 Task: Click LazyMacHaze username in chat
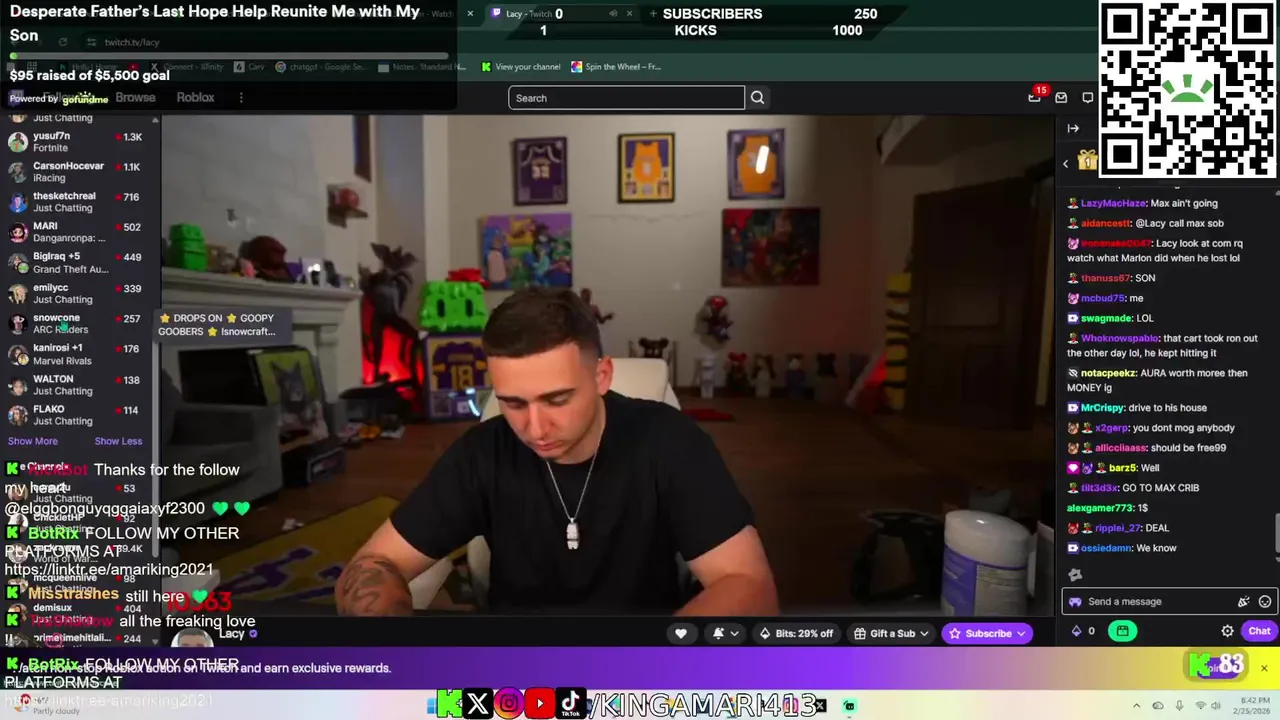pyautogui.click(x=1113, y=203)
